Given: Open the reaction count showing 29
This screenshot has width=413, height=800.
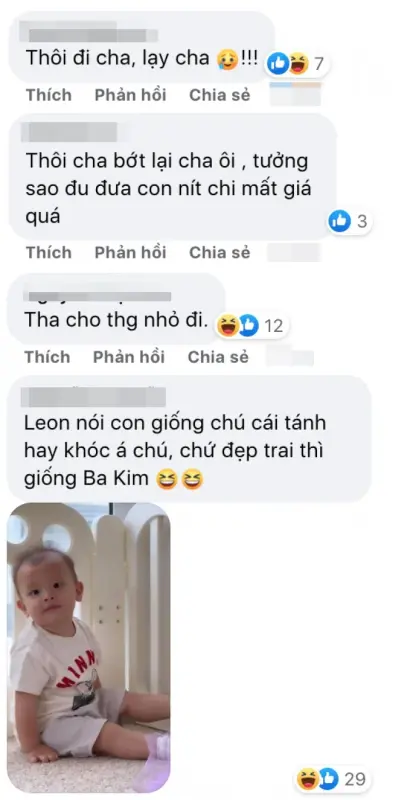Looking at the screenshot, I should 355,780.
